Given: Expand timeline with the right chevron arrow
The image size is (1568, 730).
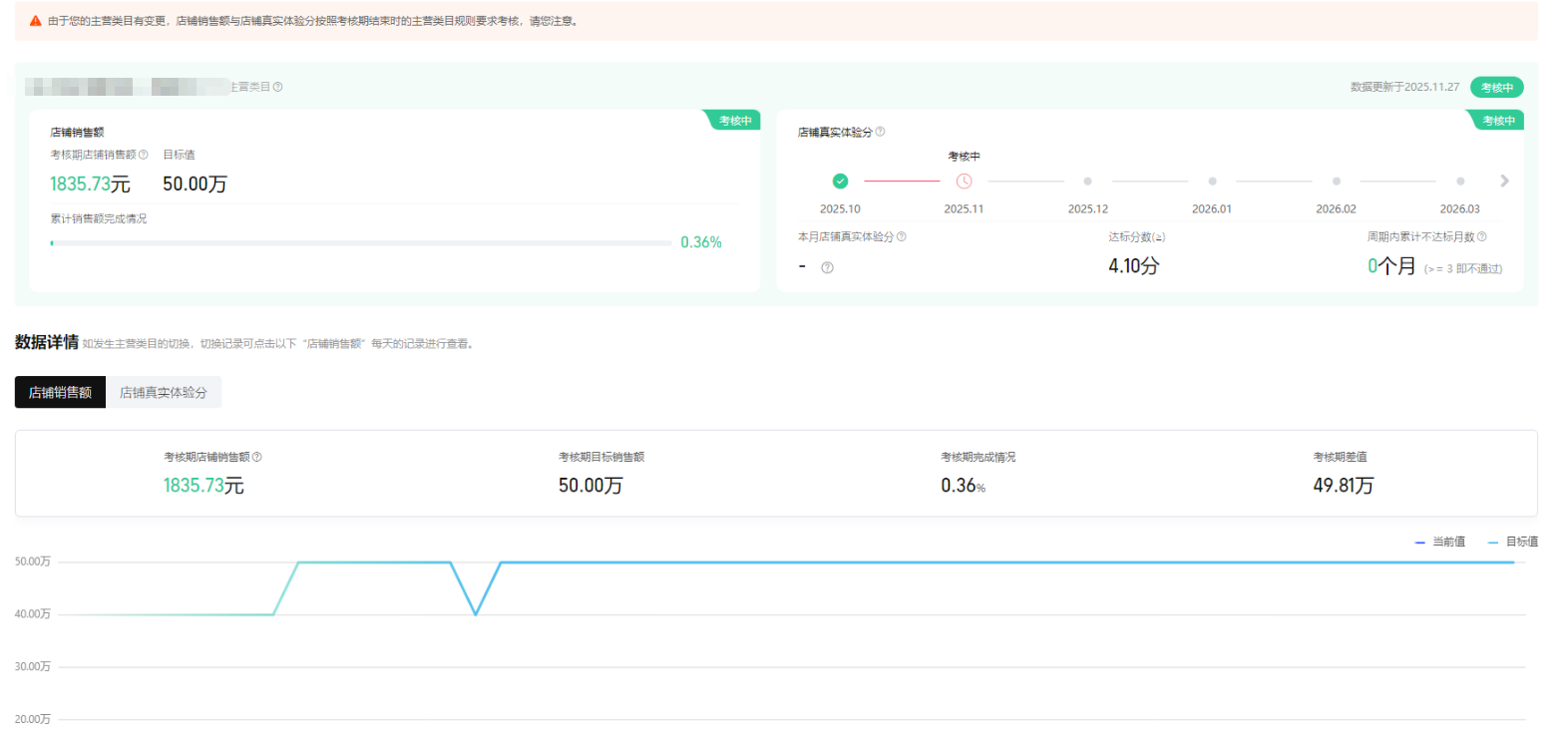Looking at the screenshot, I should (x=1504, y=181).
